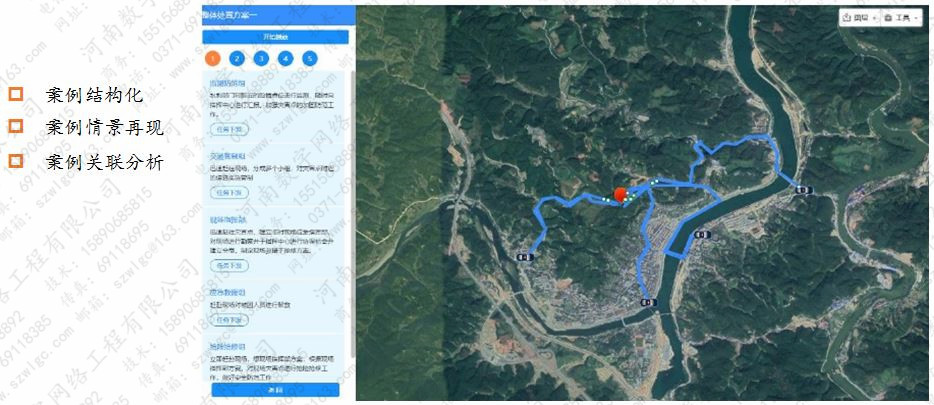This screenshot has height=405, width=934.
Task: Click the blue start deduction button
Action: click(x=275, y=37)
